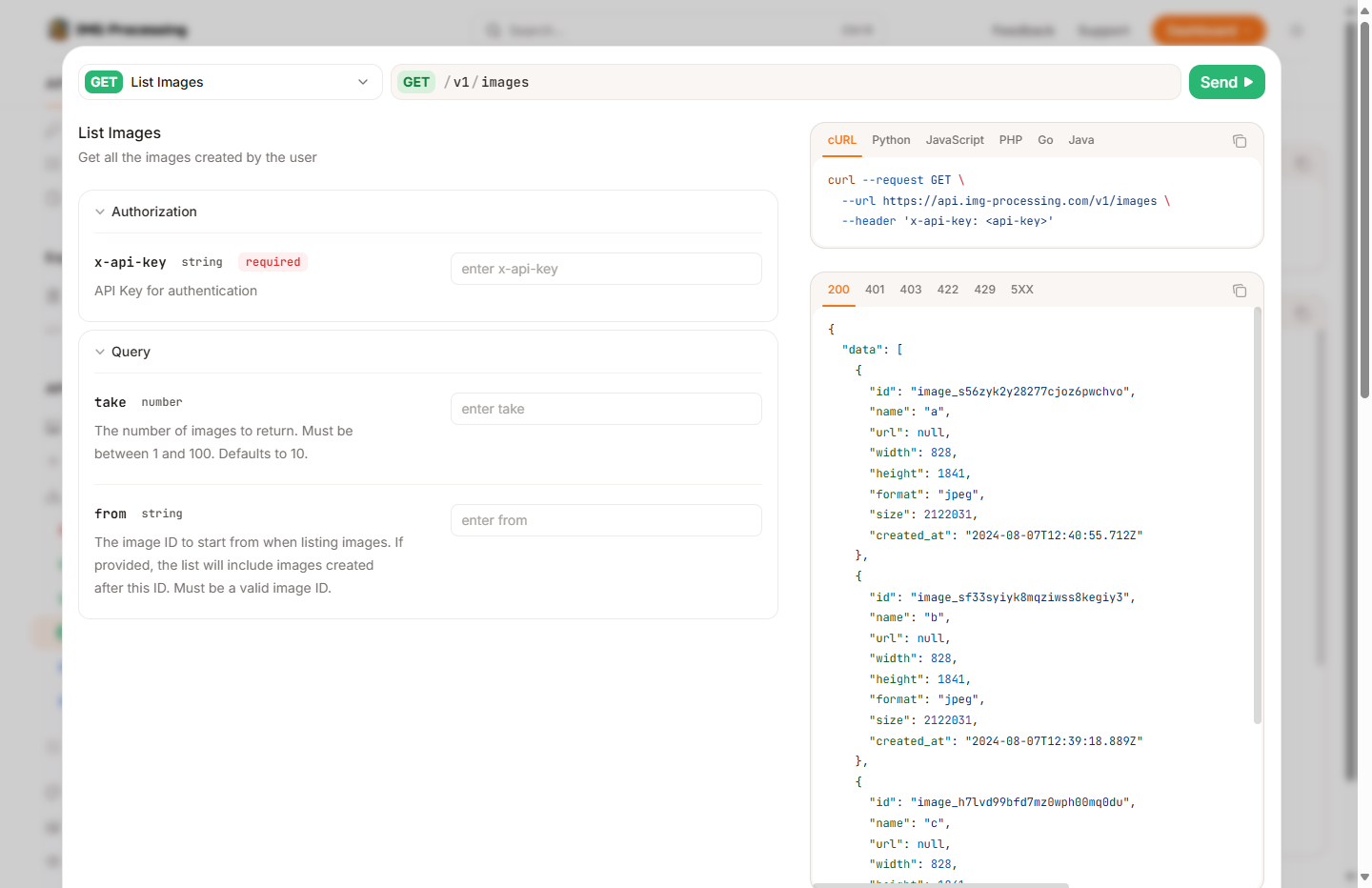Click the 2024-08-07T12:39:18.889Z timestamp
Screen dimensions: 1372x888
click(x=1054, y=741)
